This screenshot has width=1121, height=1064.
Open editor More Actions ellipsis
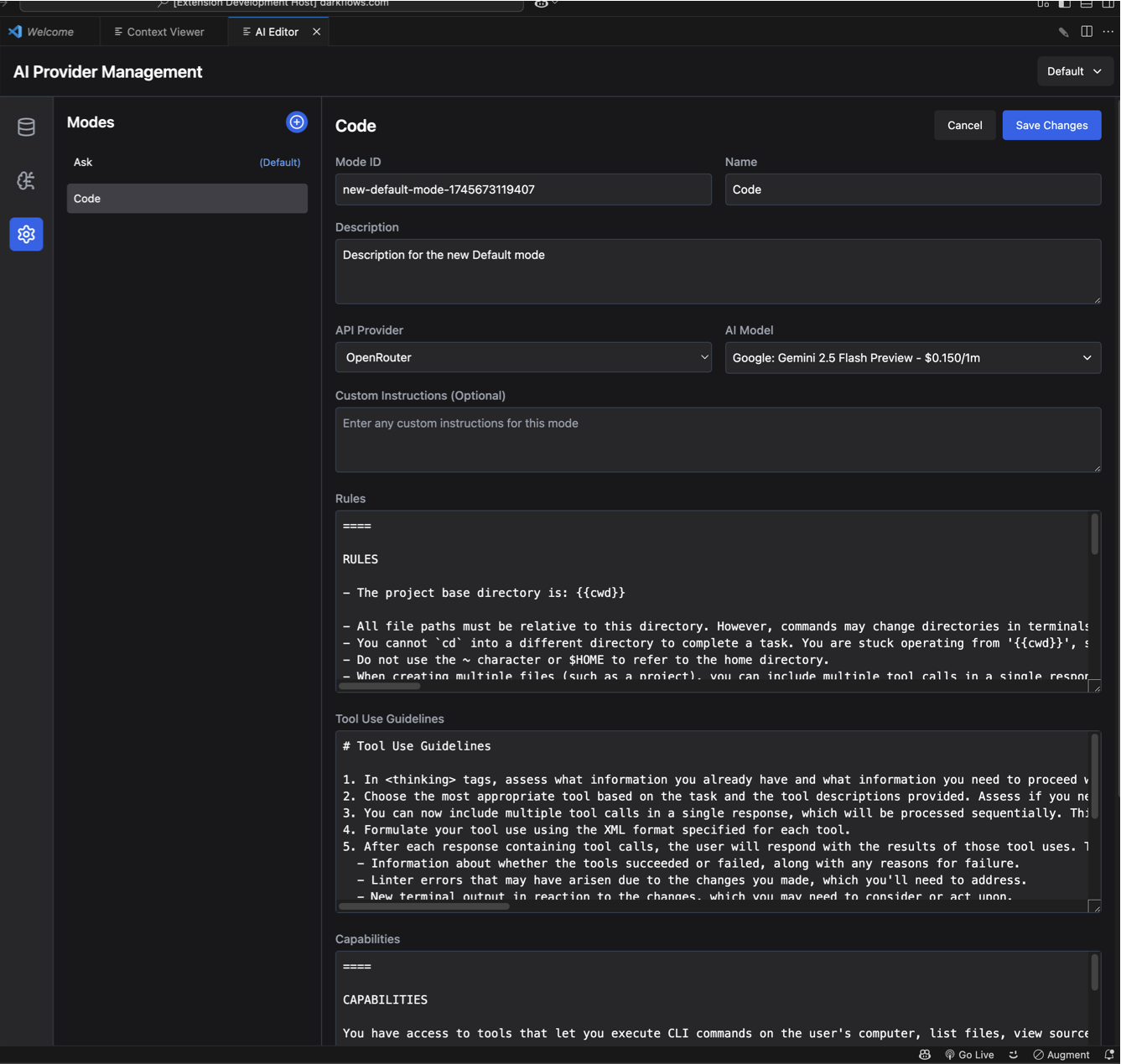[1108, 31]
